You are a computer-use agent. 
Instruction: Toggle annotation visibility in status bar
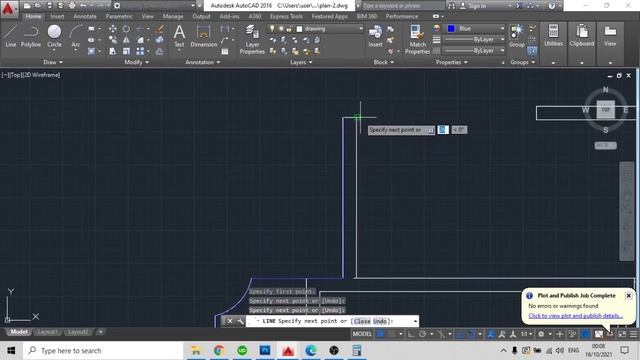coord(491,334)
